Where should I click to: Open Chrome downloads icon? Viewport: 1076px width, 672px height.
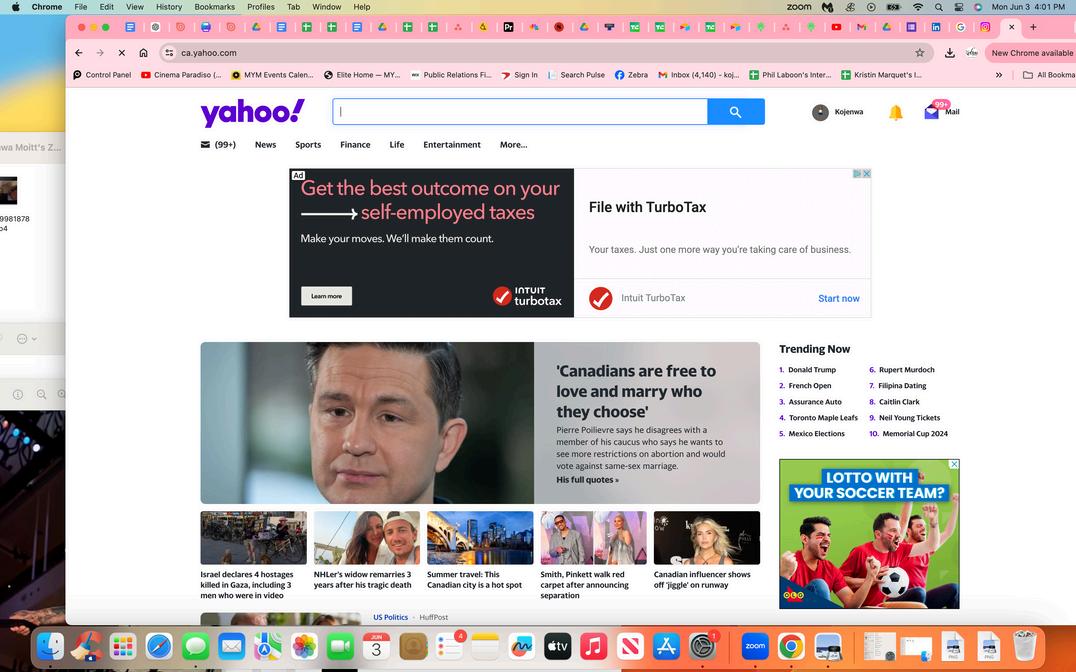[950, 53]
